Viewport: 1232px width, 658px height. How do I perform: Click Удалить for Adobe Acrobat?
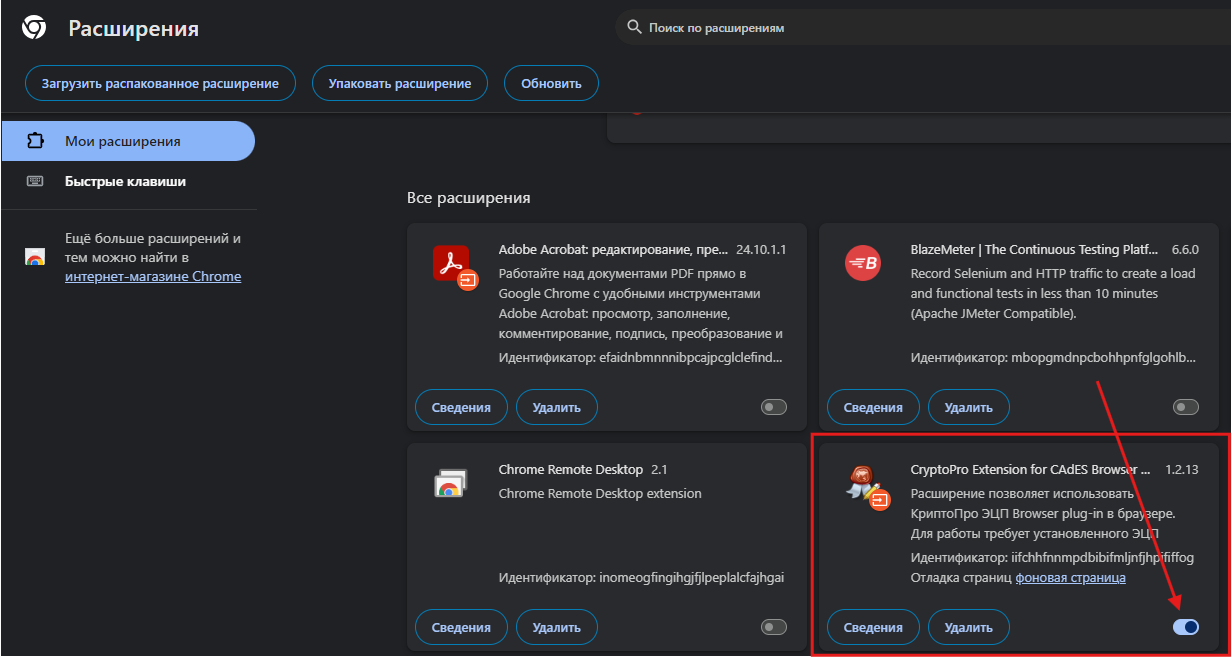[557, 407]
